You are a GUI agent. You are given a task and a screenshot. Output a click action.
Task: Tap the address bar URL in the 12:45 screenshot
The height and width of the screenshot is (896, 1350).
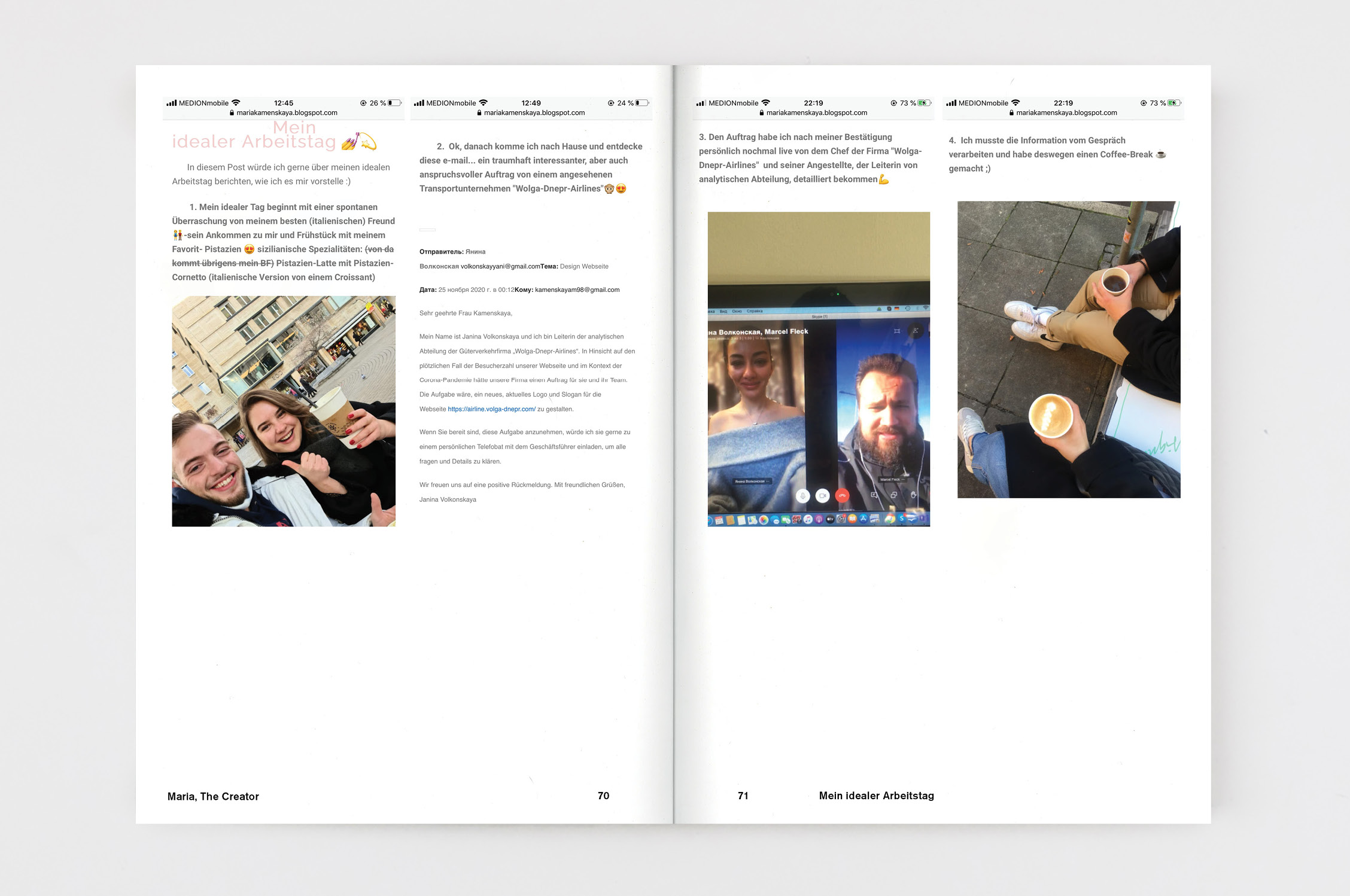[287, 112]
